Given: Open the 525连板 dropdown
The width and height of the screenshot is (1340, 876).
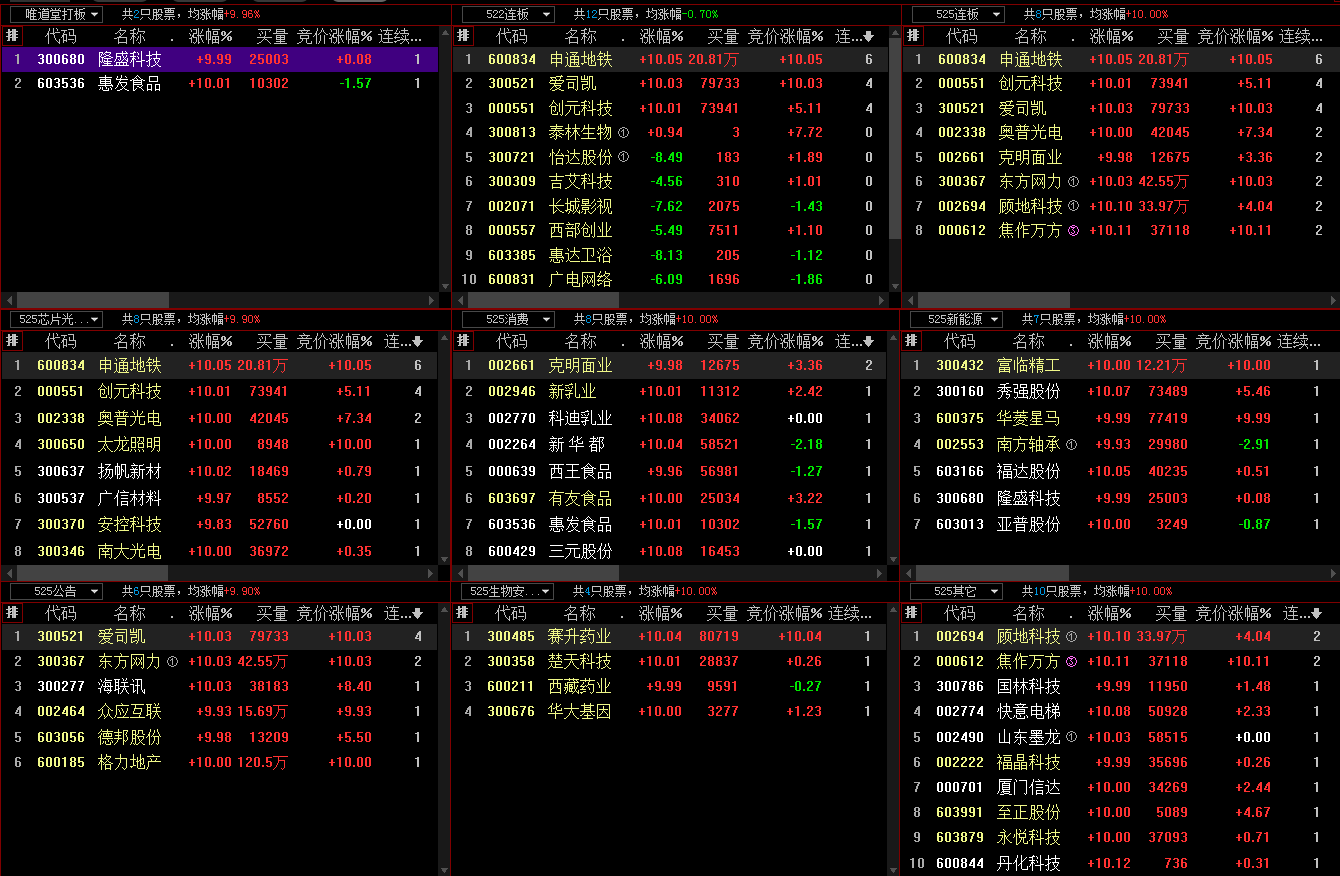Looking at the screenshot, I should 997,14.
